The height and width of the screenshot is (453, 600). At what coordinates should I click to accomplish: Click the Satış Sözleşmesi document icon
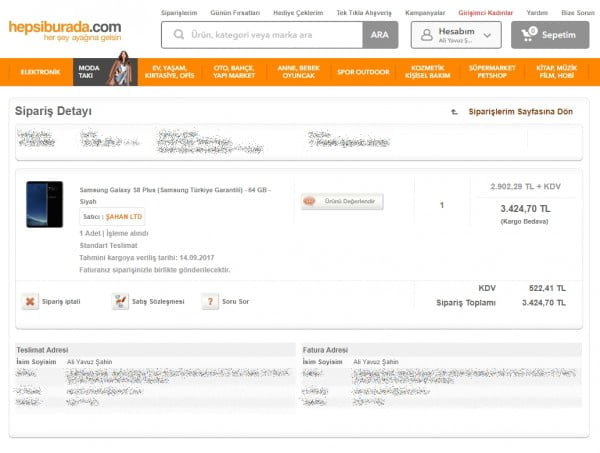120,301
